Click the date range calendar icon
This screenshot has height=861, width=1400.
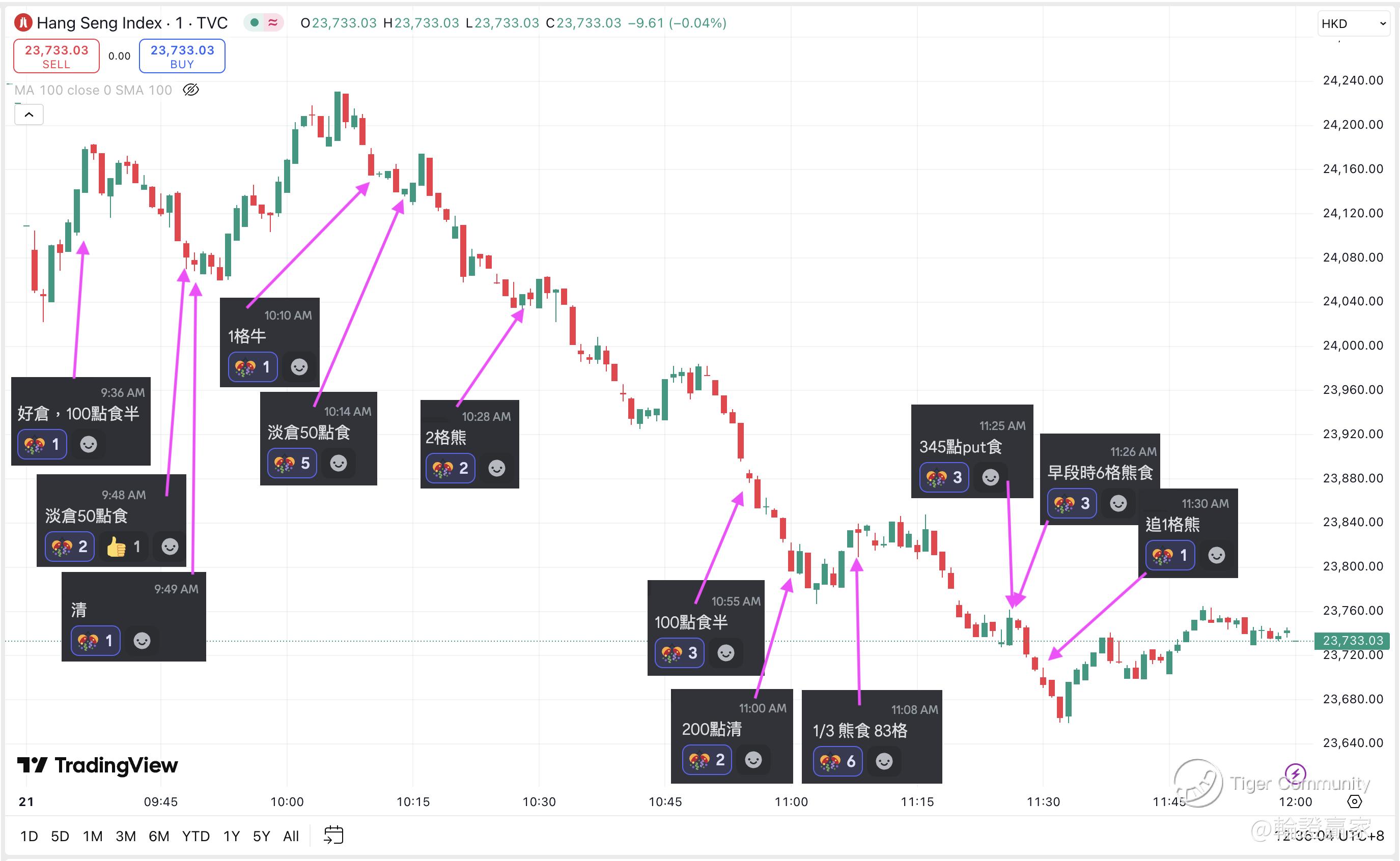[333, 836]
